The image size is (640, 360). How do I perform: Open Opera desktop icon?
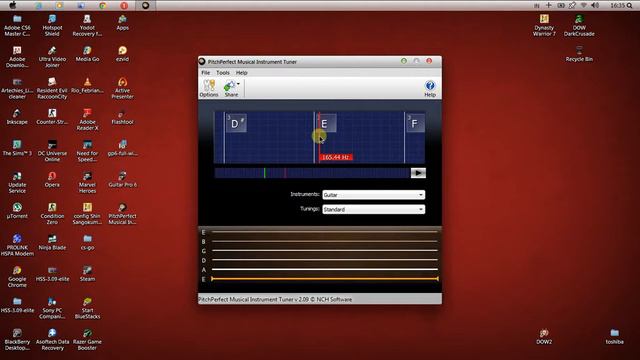(x=52, y=180)
